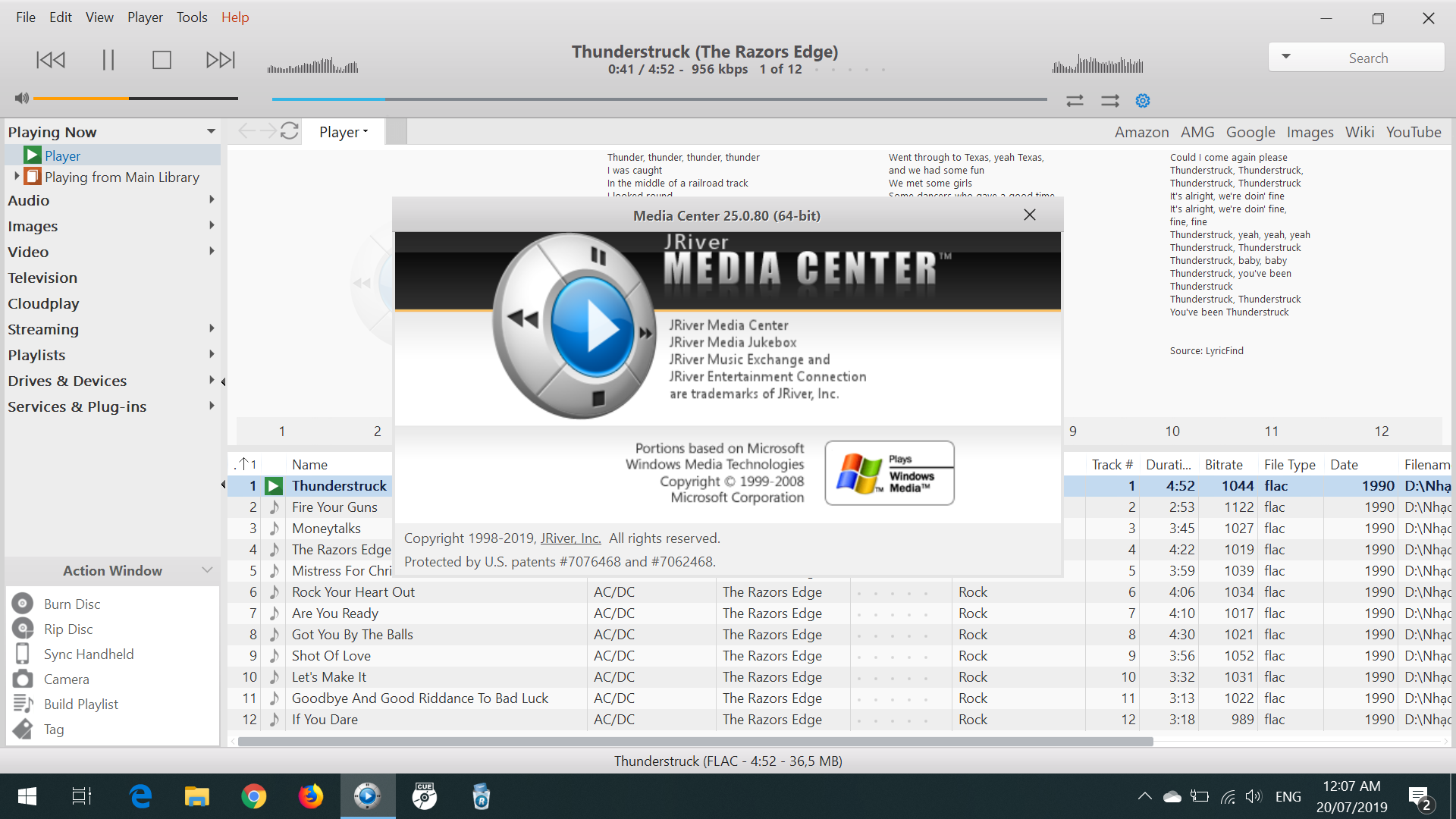Open the AMG link

point(1197,132)
